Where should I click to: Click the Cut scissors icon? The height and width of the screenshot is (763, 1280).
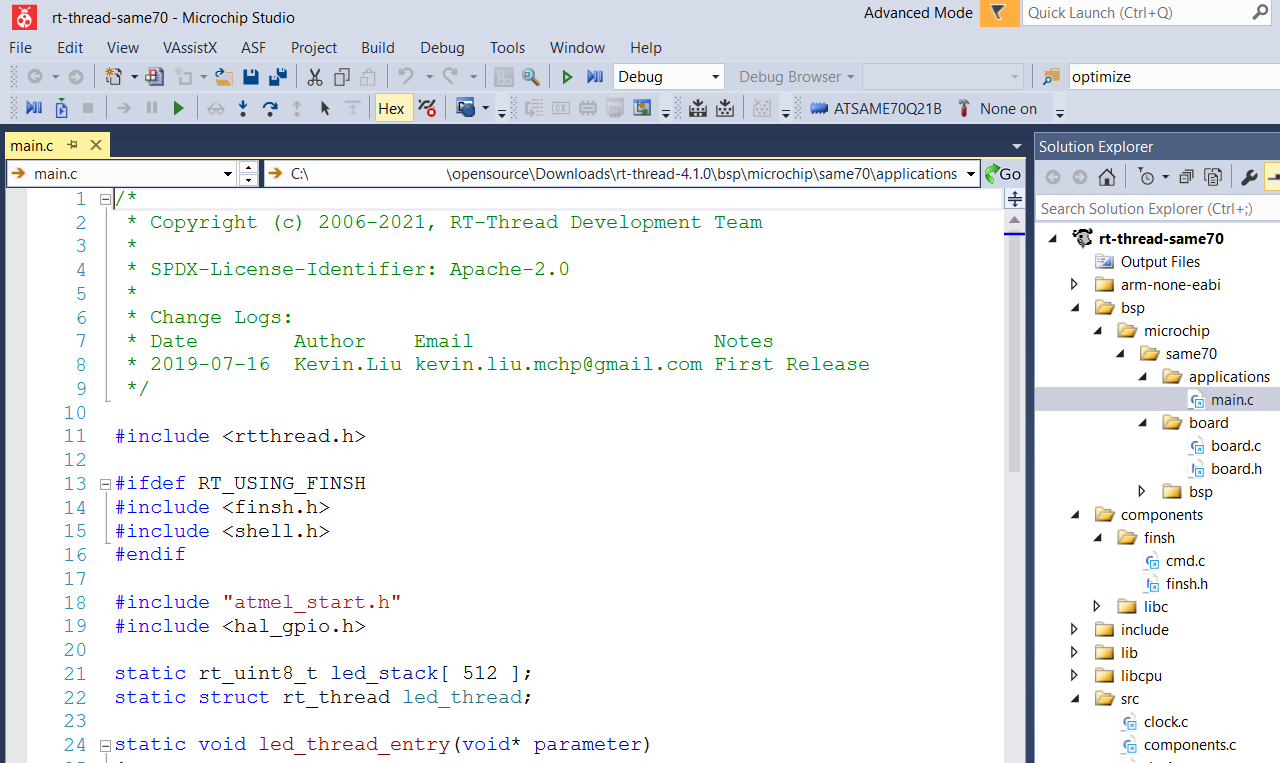coord(314,77)
